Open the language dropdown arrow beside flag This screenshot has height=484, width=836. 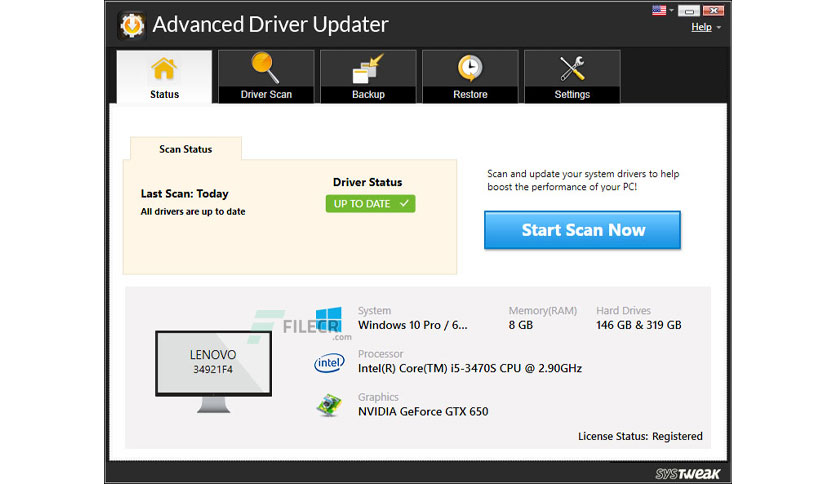pos(671,10)
